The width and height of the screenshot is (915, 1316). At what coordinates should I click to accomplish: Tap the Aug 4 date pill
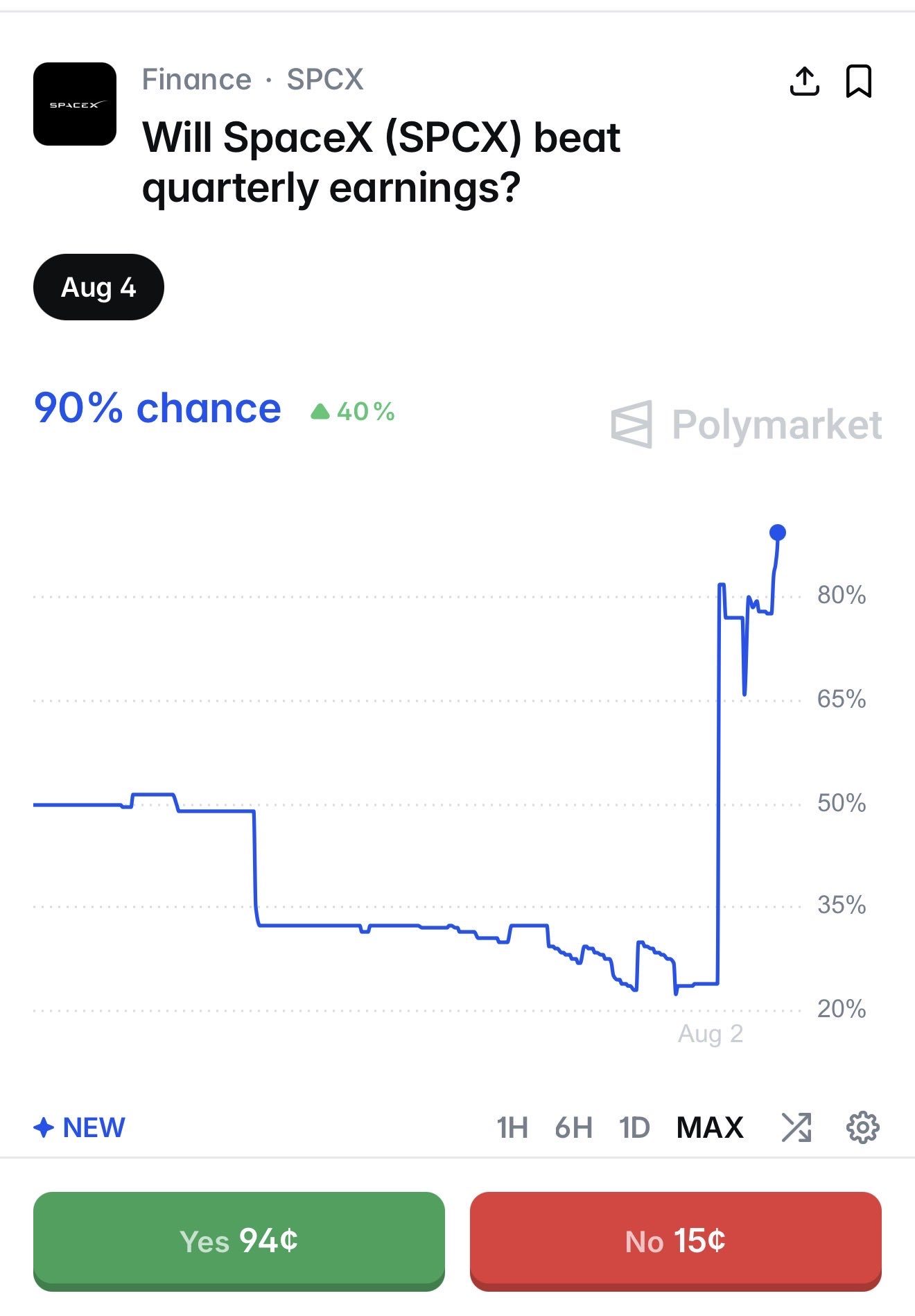[x=98, y=287]
